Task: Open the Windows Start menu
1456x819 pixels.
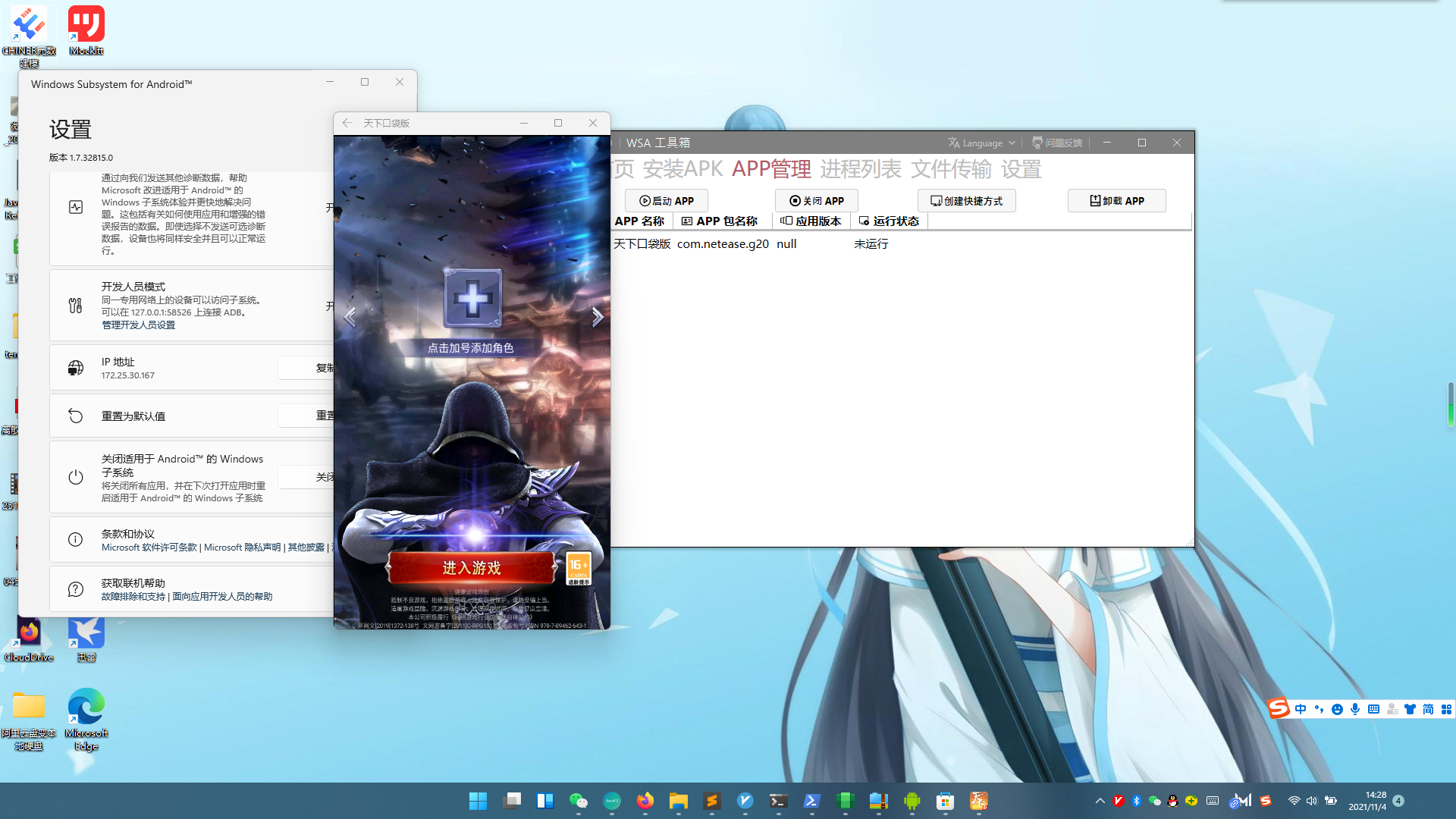Action: click(478, 801)
